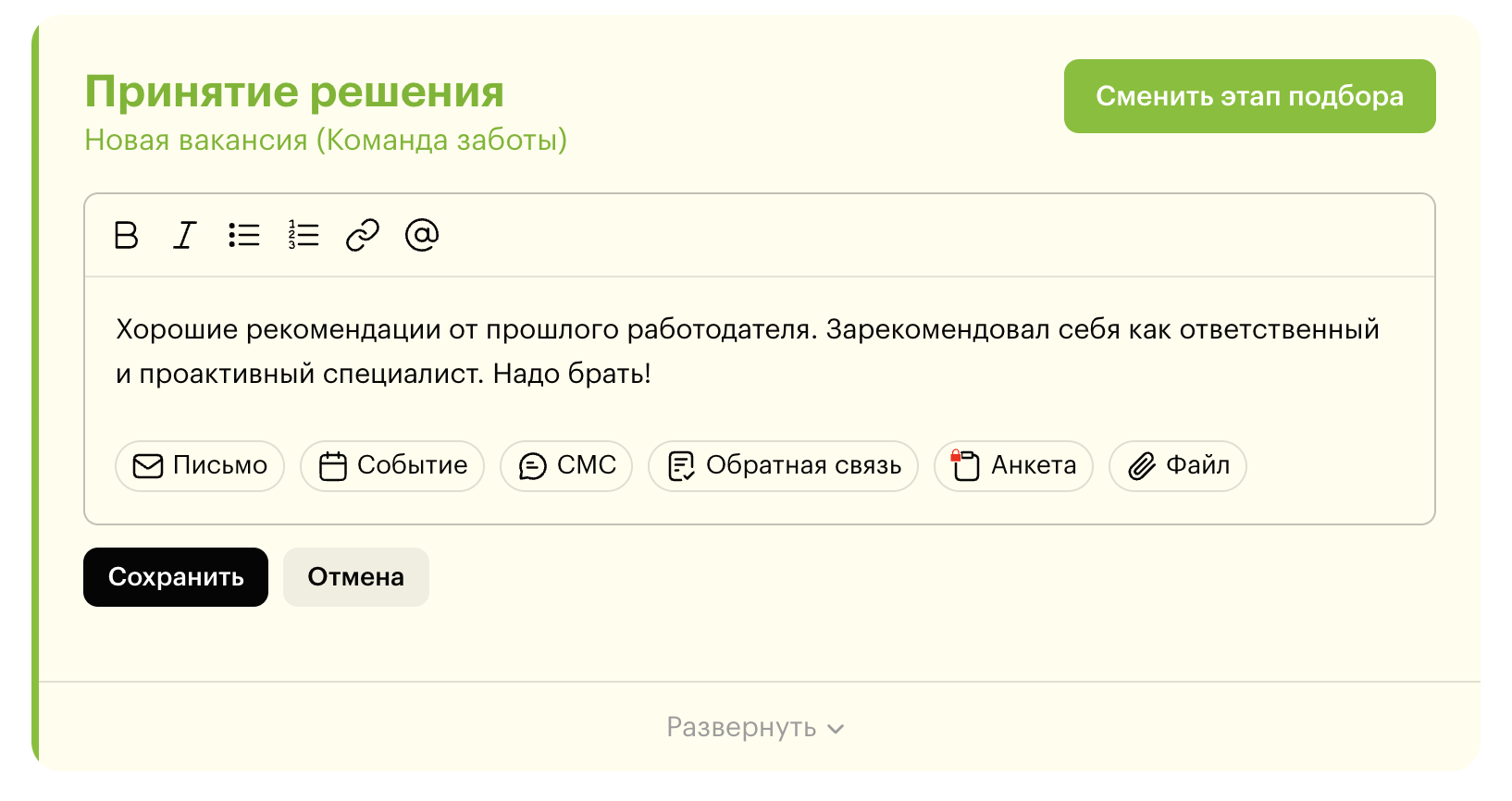Click the chat bubble icon on СМС
The image size is (1512, 801).
click(533, 466)
